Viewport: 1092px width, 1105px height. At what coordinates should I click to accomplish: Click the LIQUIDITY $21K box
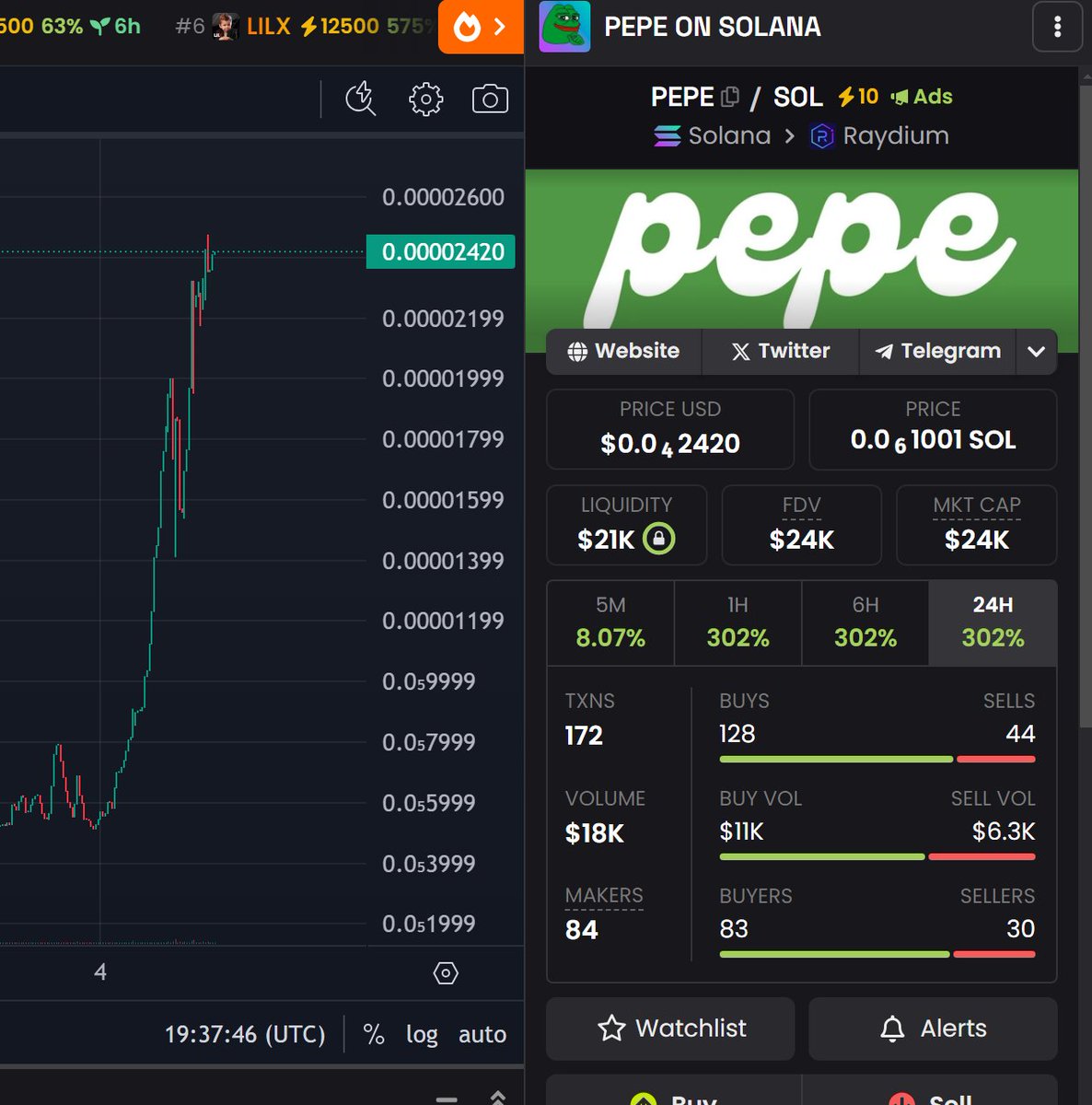point(627,525)
